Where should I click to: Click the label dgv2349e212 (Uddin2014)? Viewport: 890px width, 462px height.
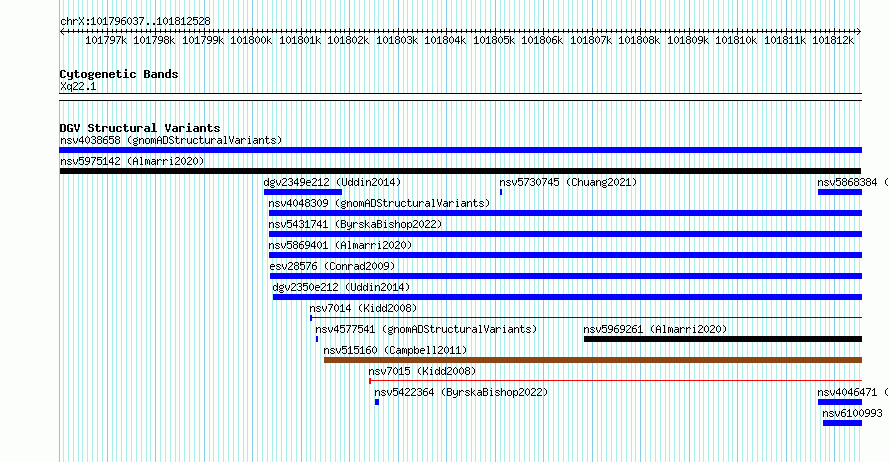click(x=332, y=182)
